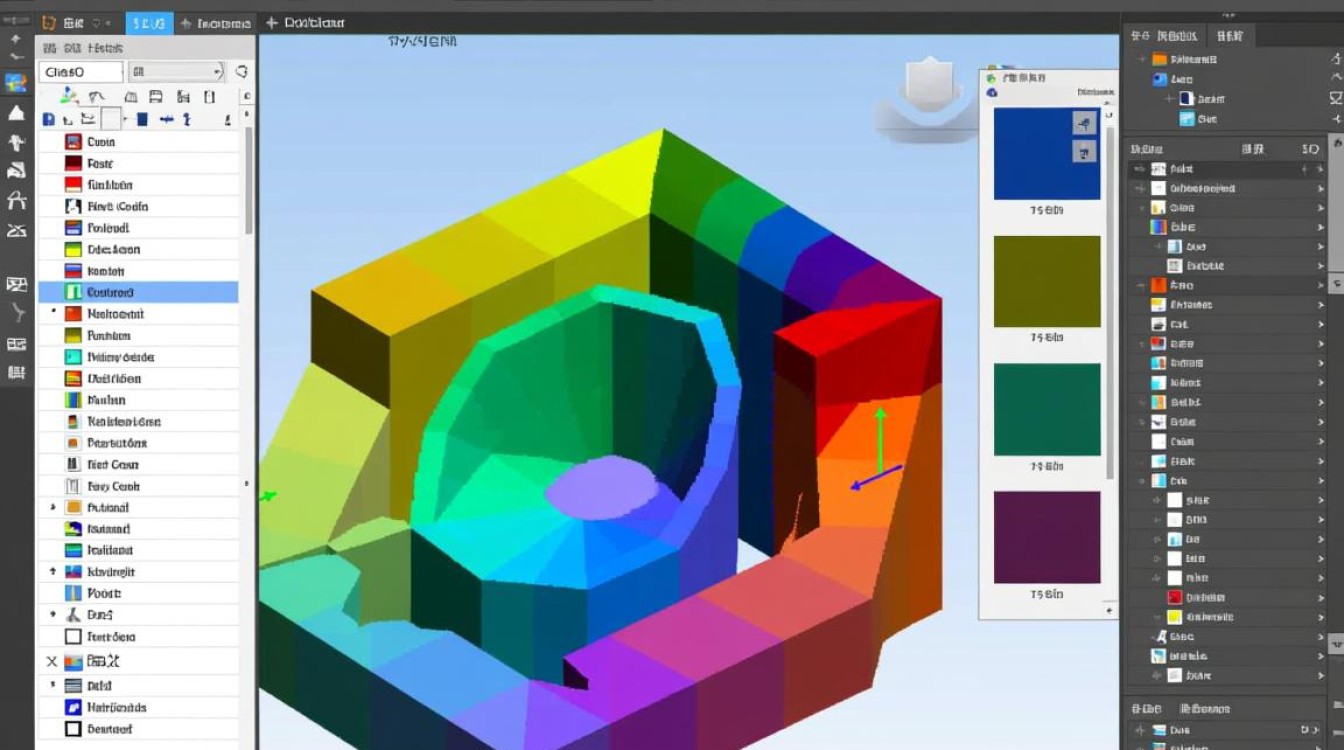Image resolution: width=1344 pixels, height=750 pixels.
Task: Click the red layer icon in the right panel
Action: click(1176, 597)
